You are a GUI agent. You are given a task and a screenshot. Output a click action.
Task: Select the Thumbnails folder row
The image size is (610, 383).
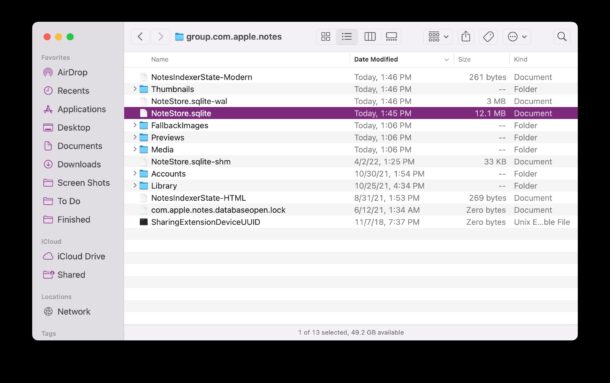point(351,89)
